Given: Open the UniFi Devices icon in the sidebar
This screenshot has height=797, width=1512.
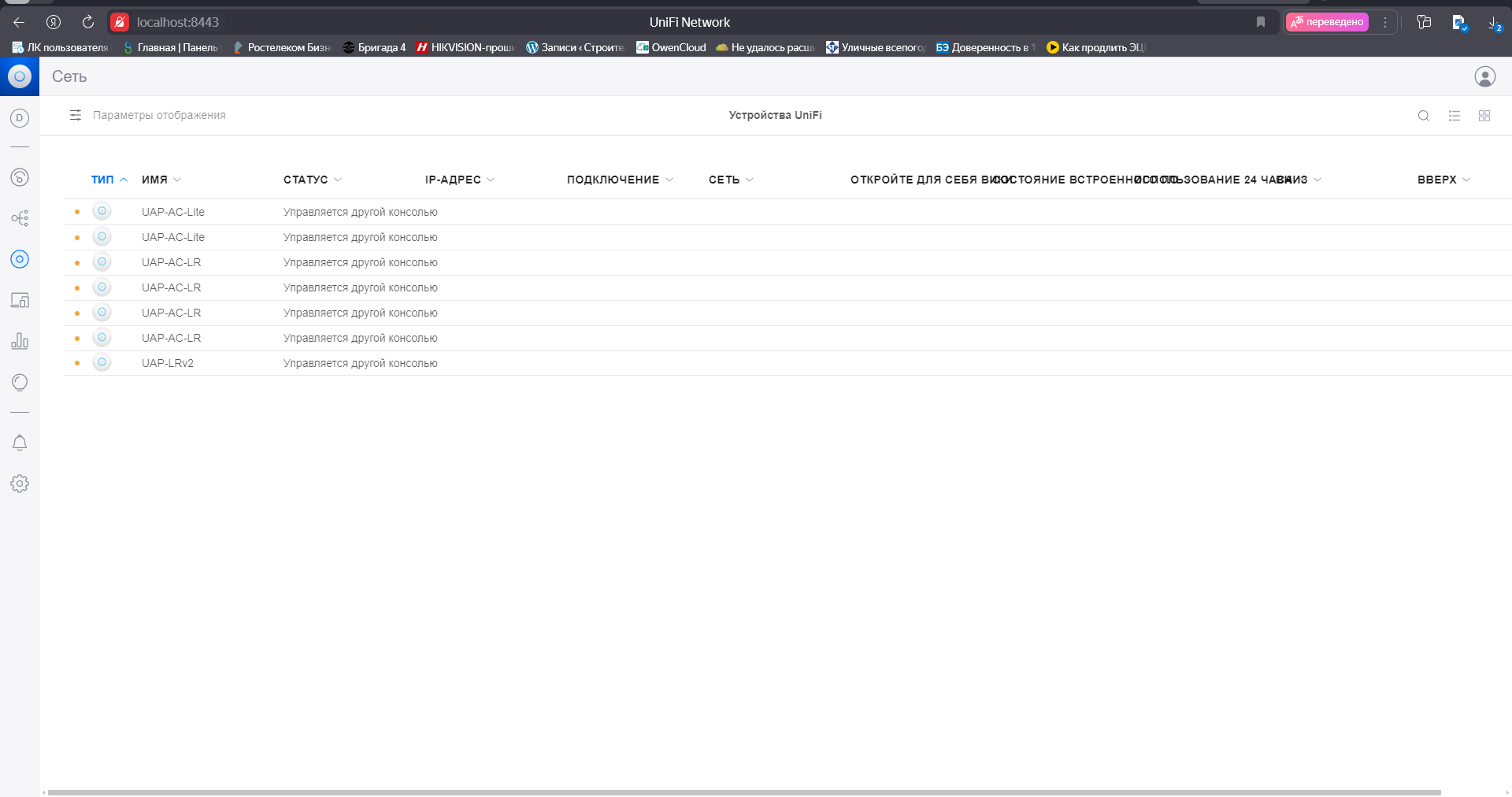Looking at the screenshot, I should 20,259.
